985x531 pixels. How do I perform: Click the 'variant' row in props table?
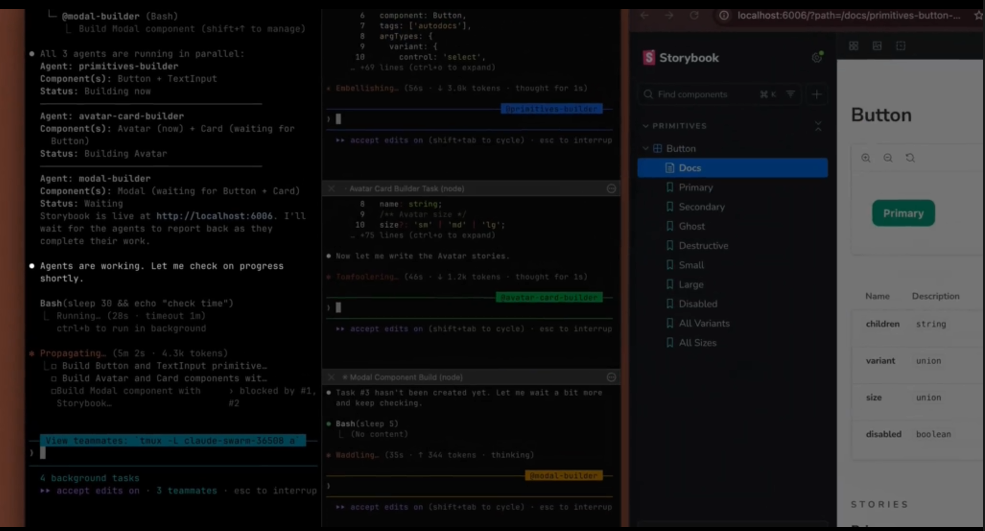(918, 361)
